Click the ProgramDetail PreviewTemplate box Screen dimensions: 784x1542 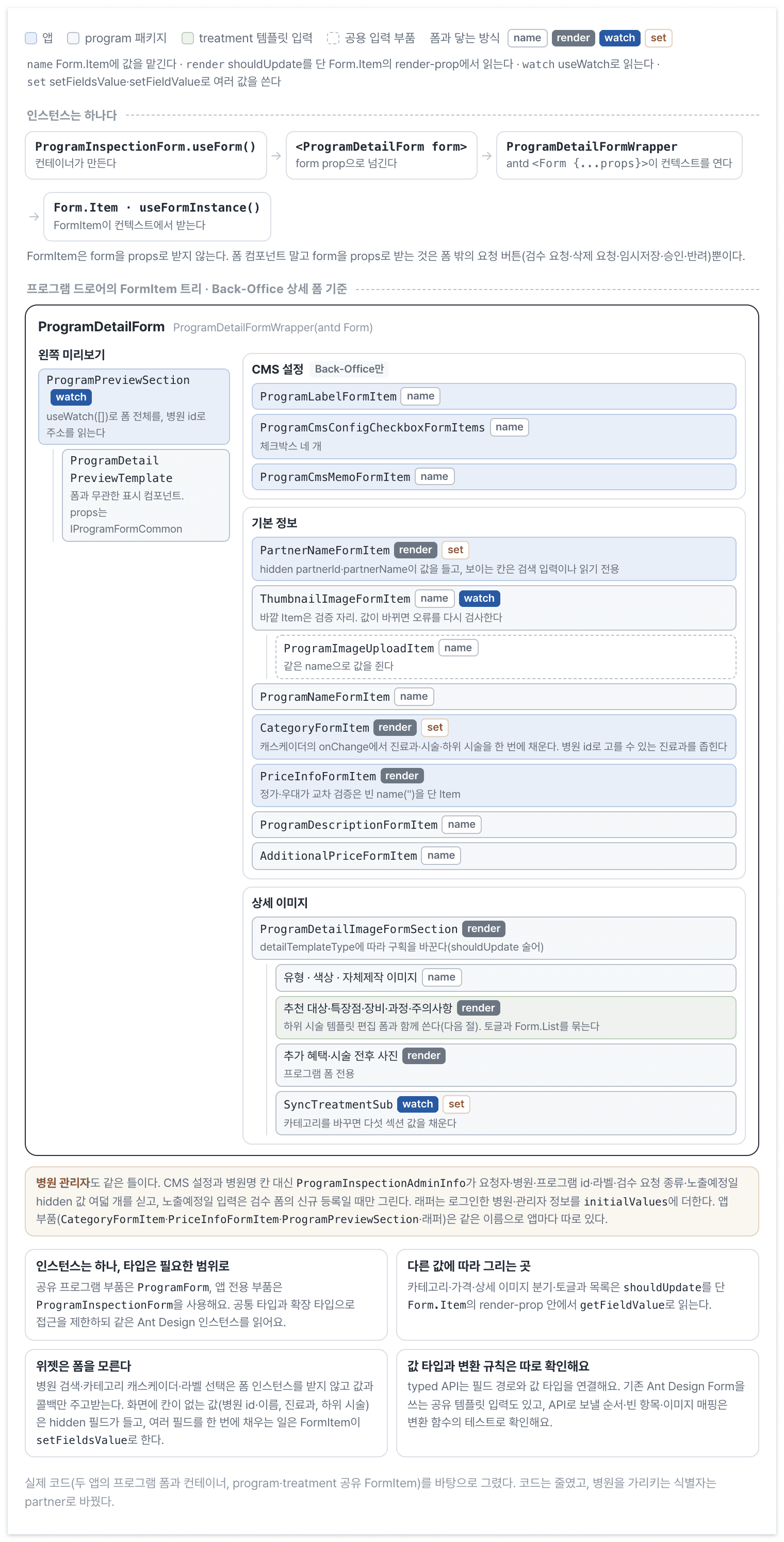(145, 495)
